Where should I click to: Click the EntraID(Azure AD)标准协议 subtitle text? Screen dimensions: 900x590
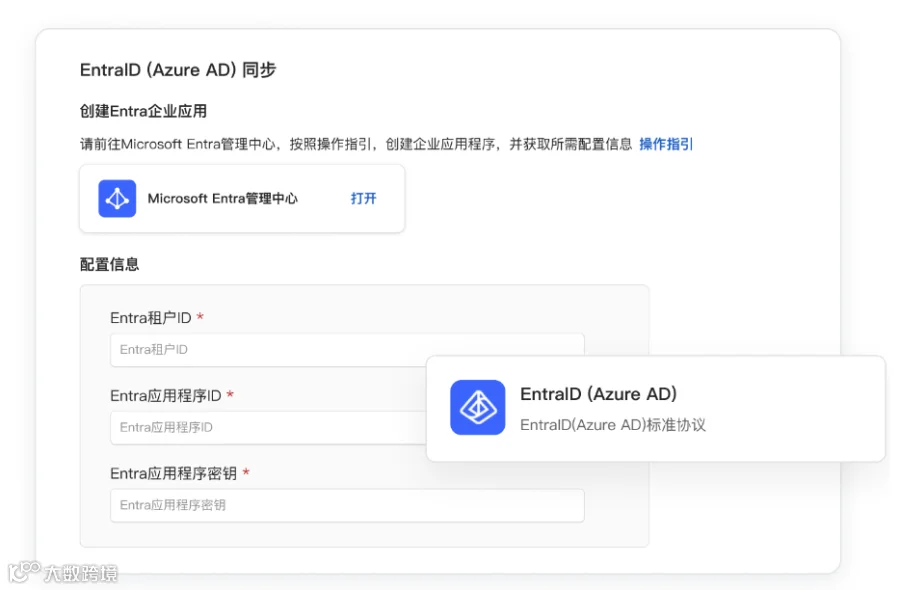pyautogui.click(x=612, y=425)
